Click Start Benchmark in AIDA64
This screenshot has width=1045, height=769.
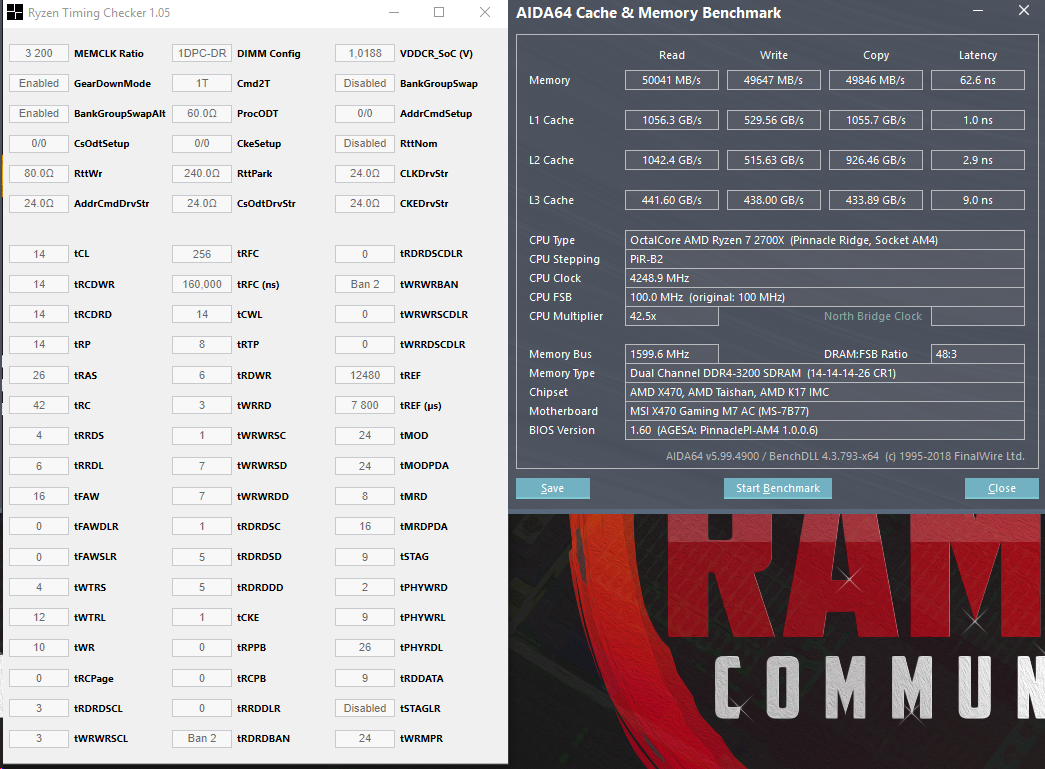(x=778, y=488)
